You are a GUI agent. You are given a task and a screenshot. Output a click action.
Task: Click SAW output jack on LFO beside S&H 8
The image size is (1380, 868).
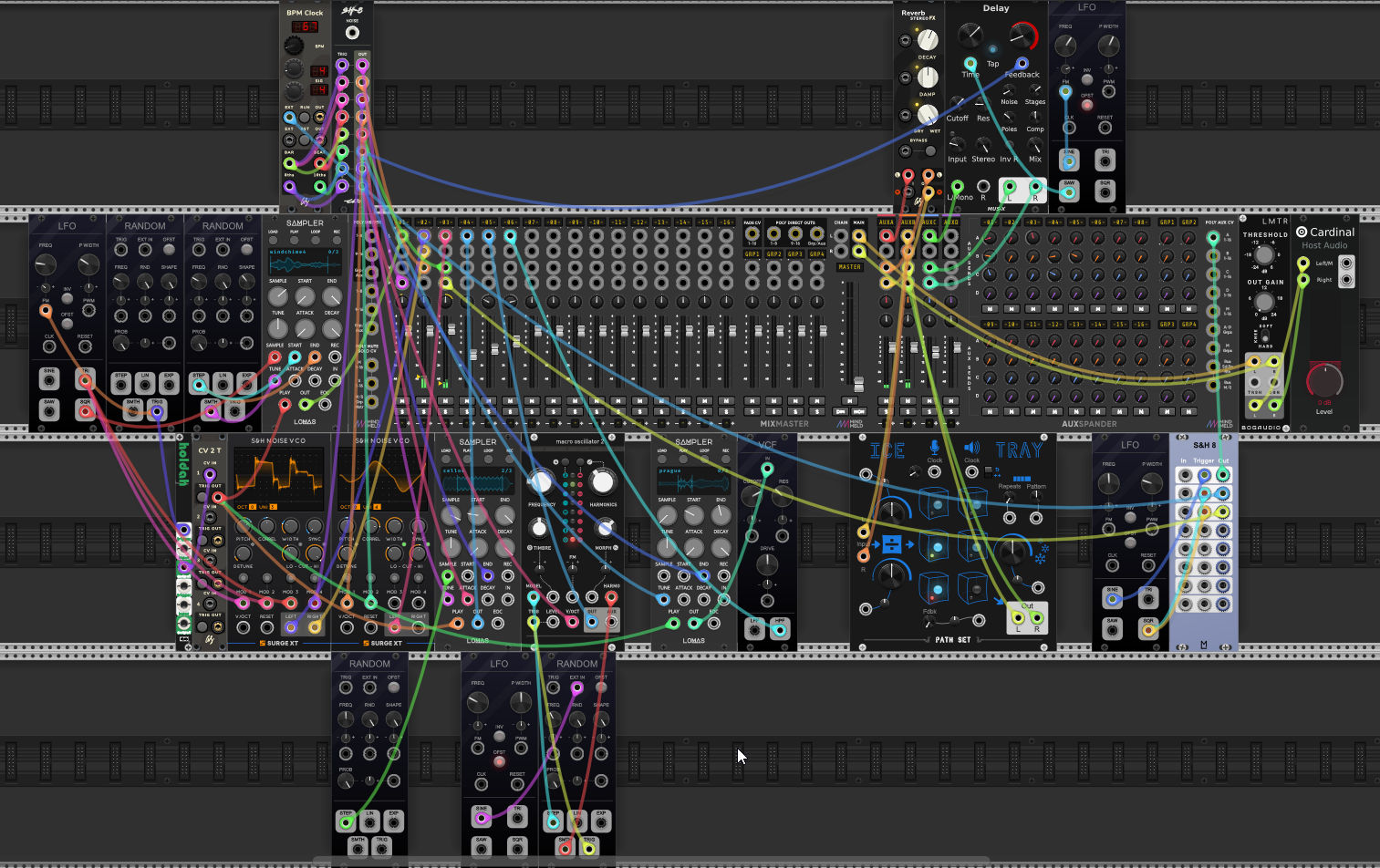pos(1113,630)
